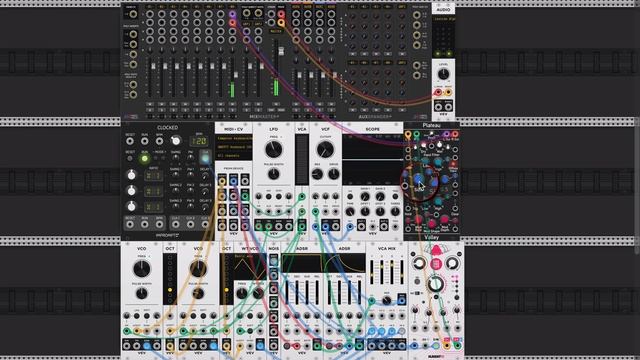Open the MIDI-CV device selection display line

(234, 147)
